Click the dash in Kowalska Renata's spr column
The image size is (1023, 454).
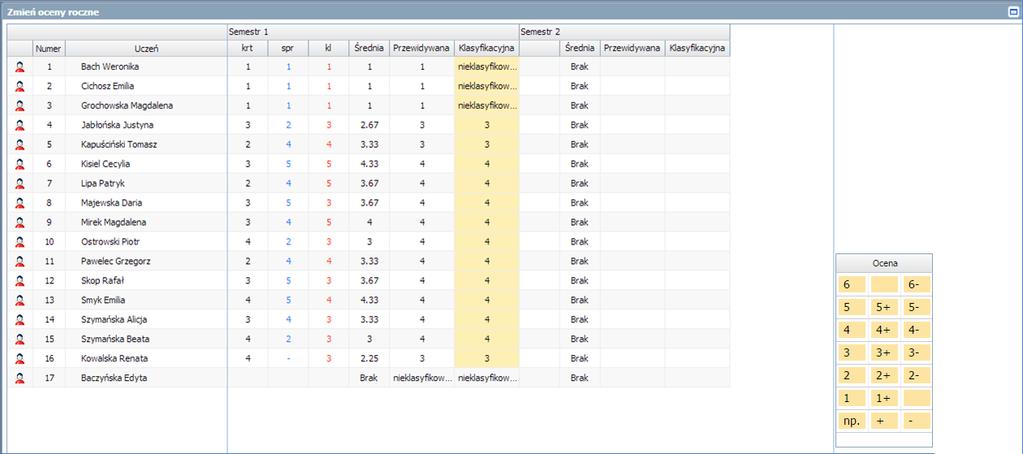coord(288,358)
